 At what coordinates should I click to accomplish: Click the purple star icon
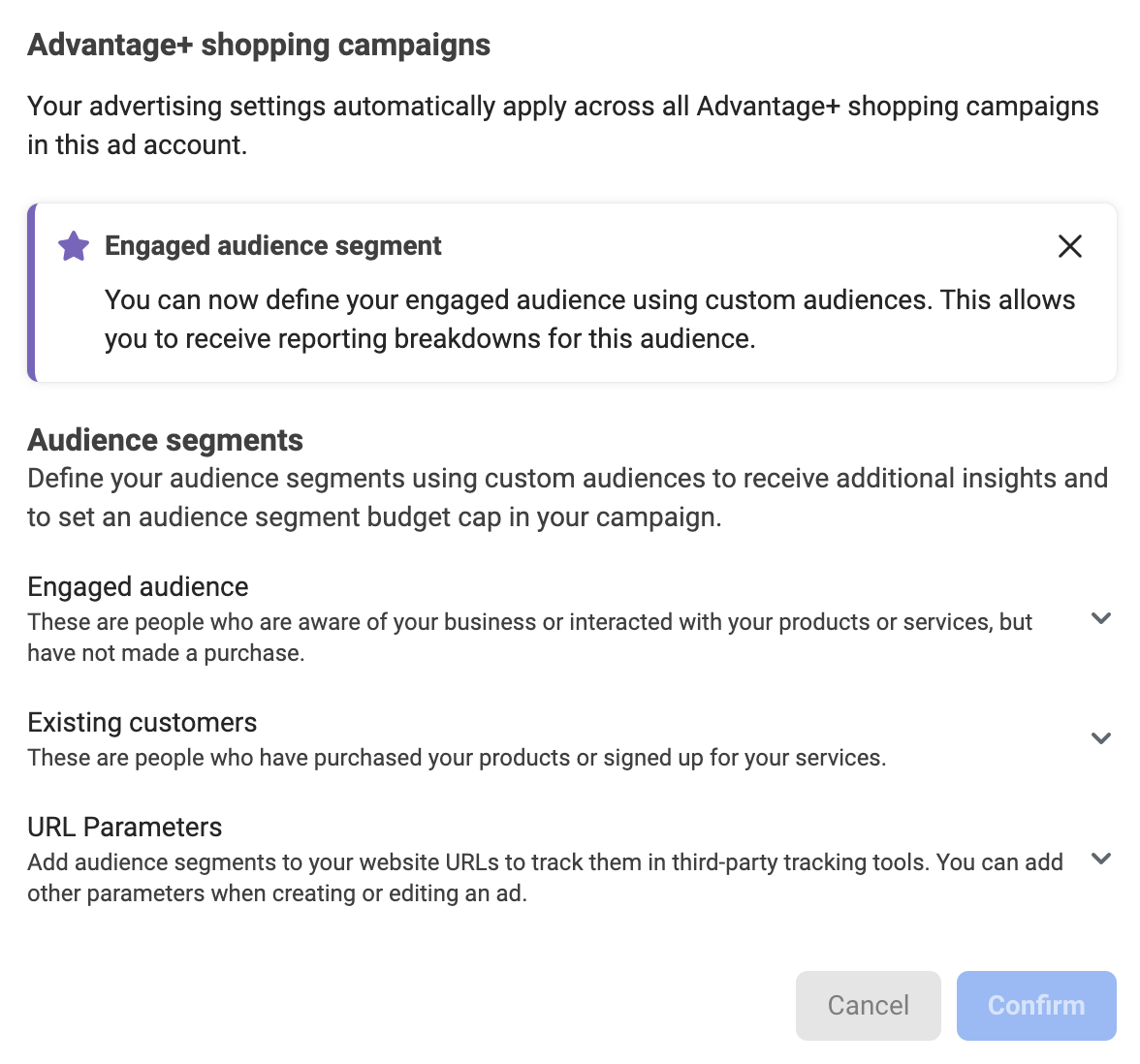tap(74, 246)
